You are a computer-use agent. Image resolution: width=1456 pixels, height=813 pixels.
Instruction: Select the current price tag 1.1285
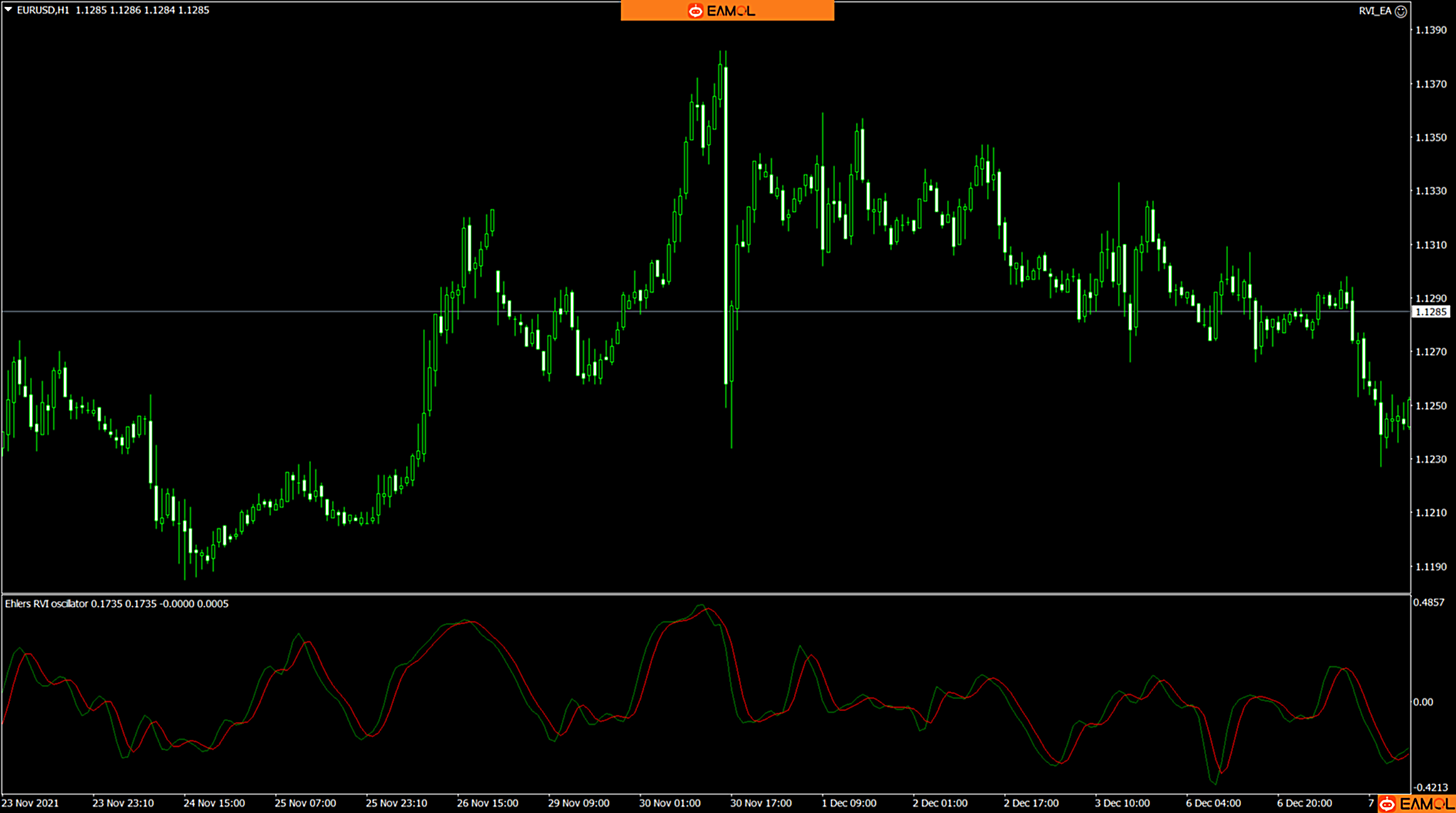click(x=1430, y=312)
